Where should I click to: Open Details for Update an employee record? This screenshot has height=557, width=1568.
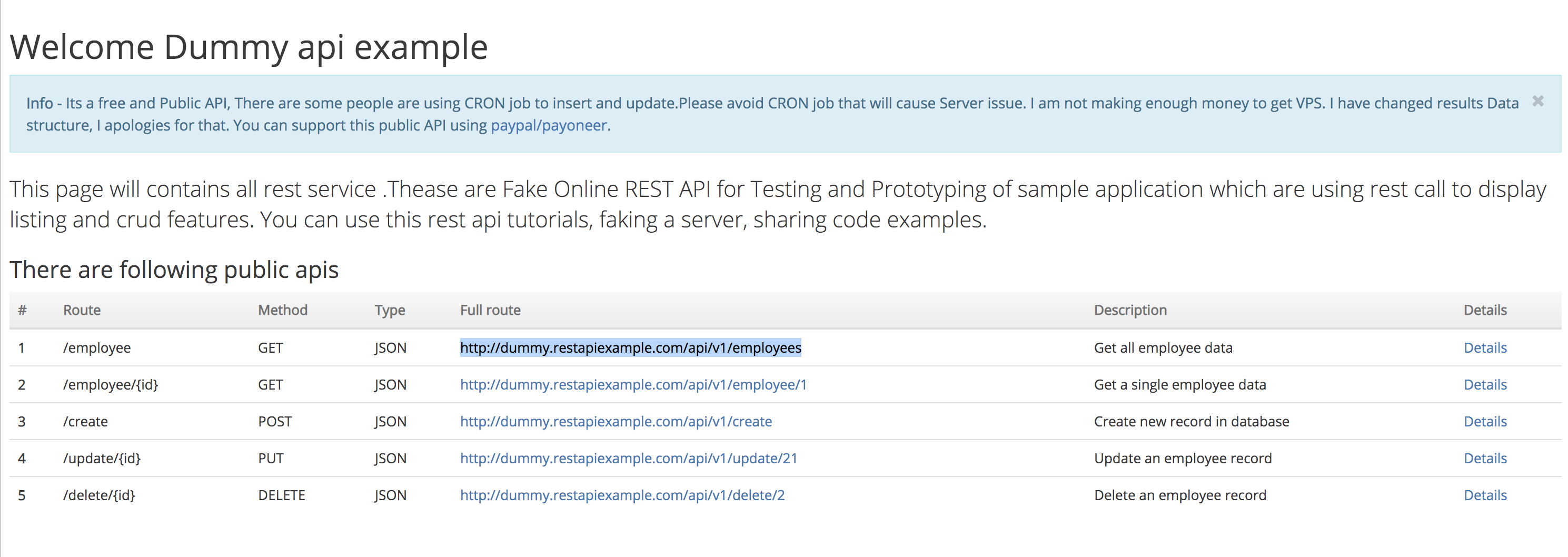coord(1485,459)
